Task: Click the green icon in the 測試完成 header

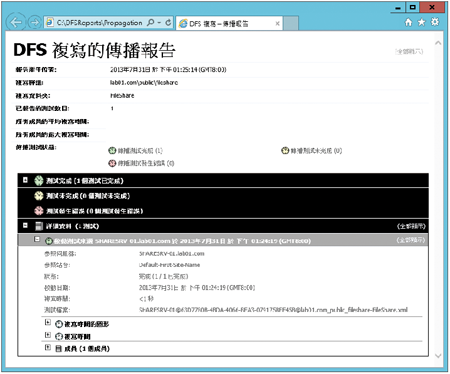Action: (x=39, y=181)
